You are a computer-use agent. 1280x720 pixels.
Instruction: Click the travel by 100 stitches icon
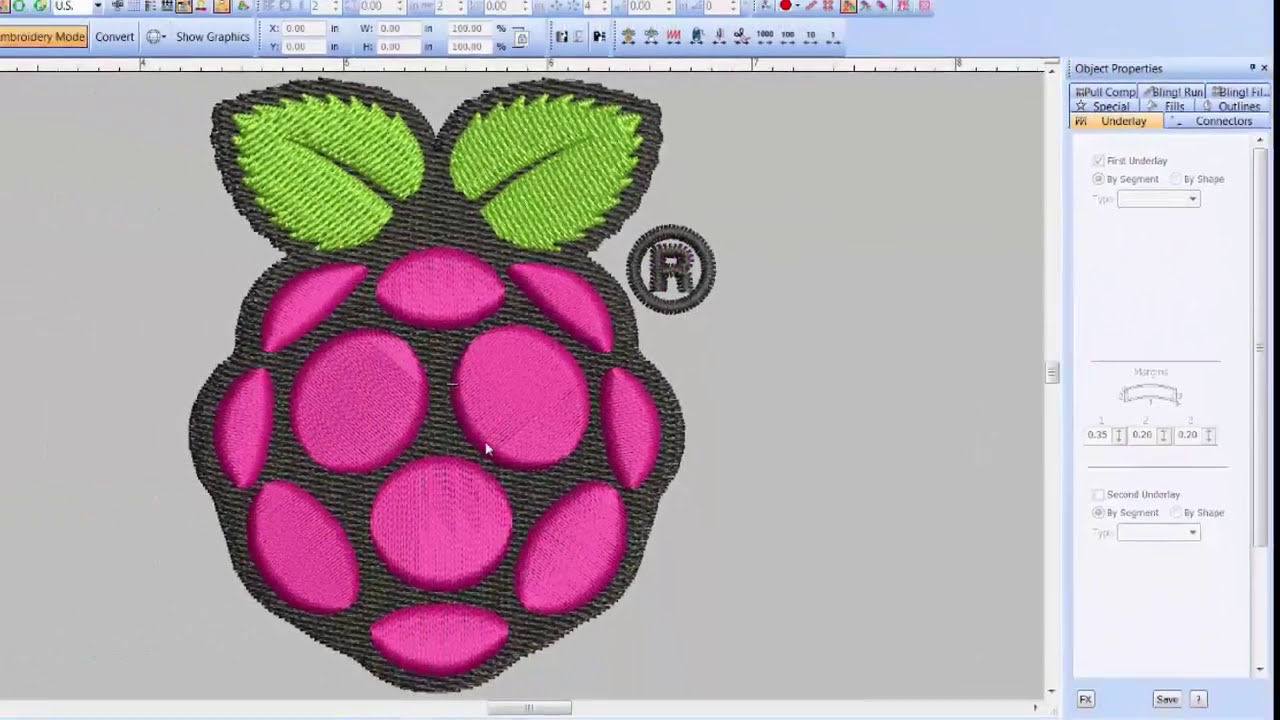788,36
